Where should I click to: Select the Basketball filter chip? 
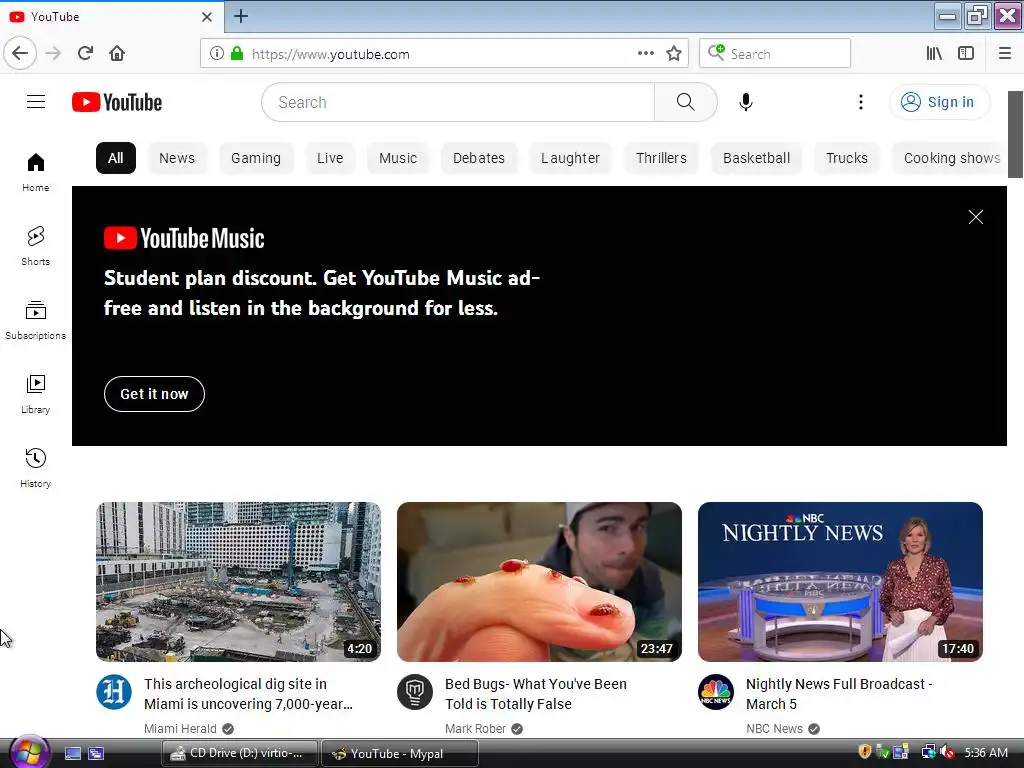click(756, 158)
